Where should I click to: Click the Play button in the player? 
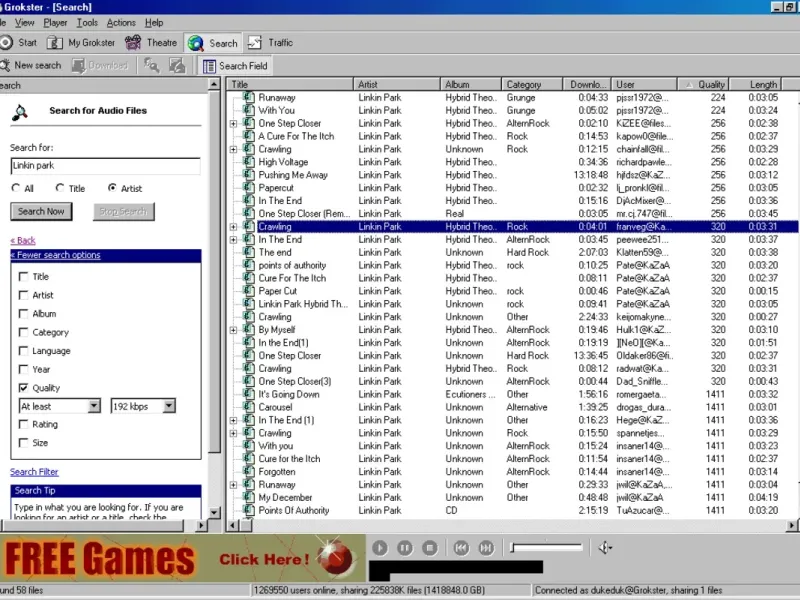click(380, 548)
